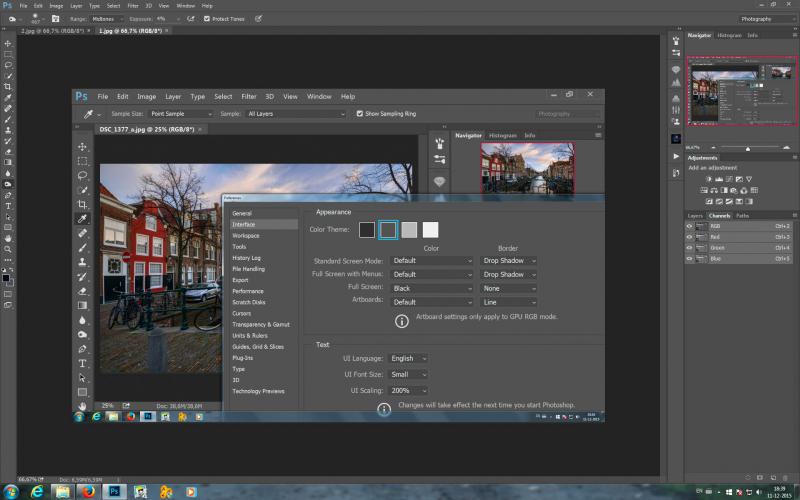Image resolution: width=800 pixels, height=500 pixels.
Task: Open the outer Window menu
Action: tap(186, 6)
